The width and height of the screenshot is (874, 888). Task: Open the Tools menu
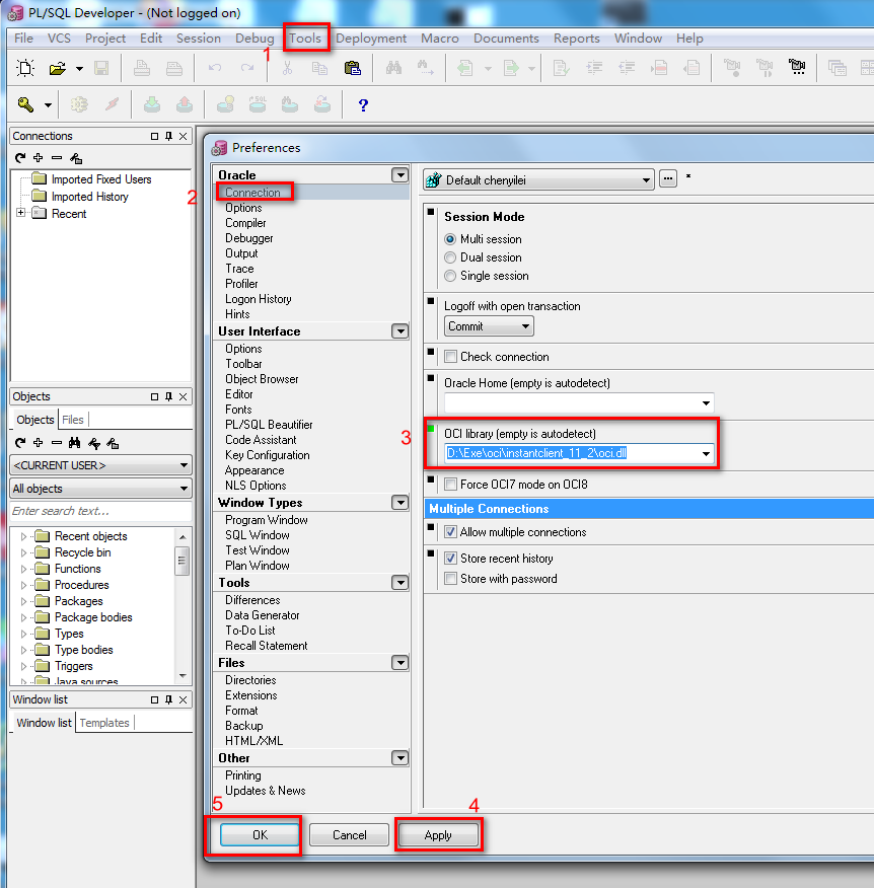(305, 39)
